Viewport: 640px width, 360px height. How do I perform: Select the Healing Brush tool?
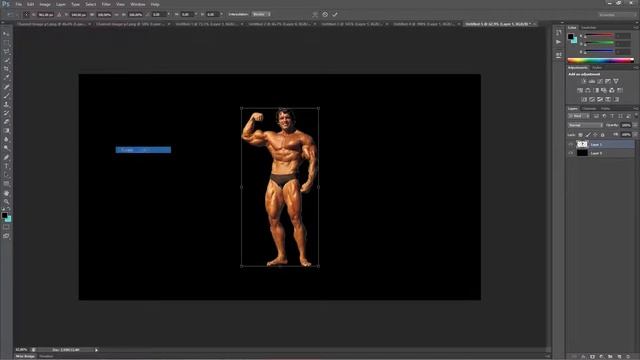[6, 87]
